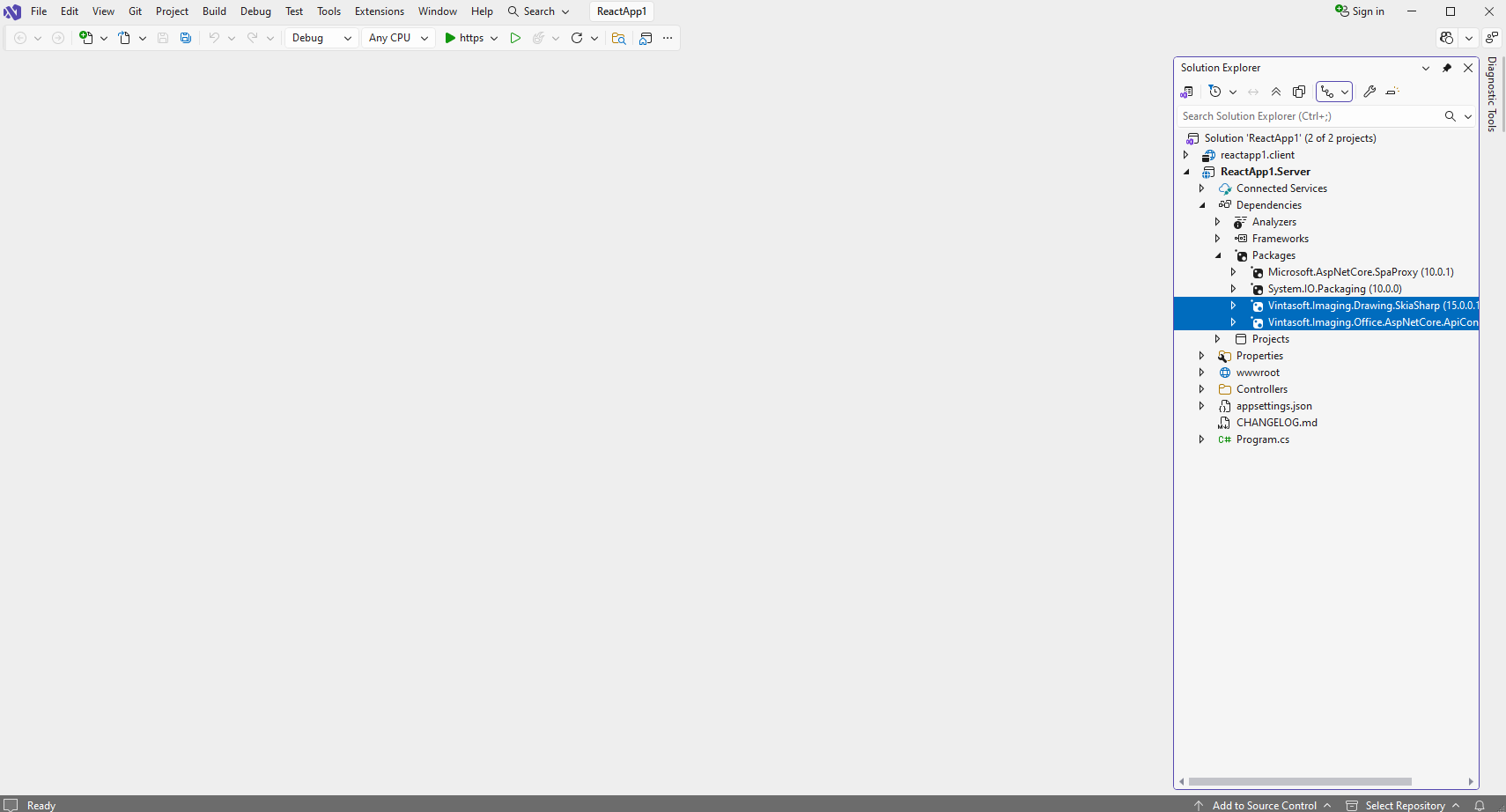Open Solution Explorer Properties wrench icon
1506x812 pixels.
click(x=1369, y=92)
